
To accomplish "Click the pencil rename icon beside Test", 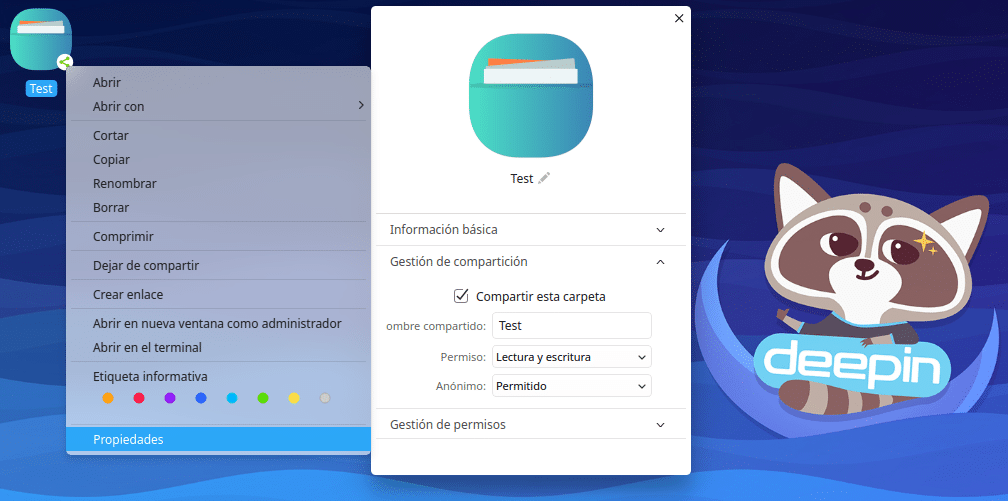I will point(544,178).
